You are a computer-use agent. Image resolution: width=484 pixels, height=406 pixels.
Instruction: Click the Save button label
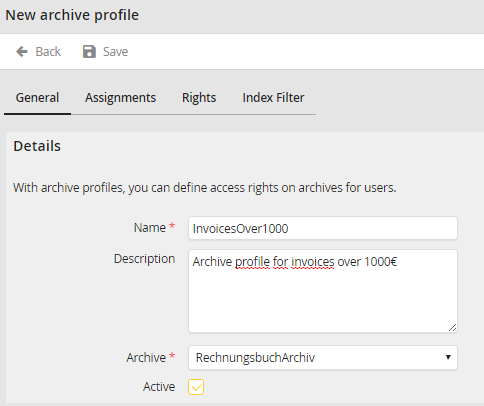click(115, 52)
